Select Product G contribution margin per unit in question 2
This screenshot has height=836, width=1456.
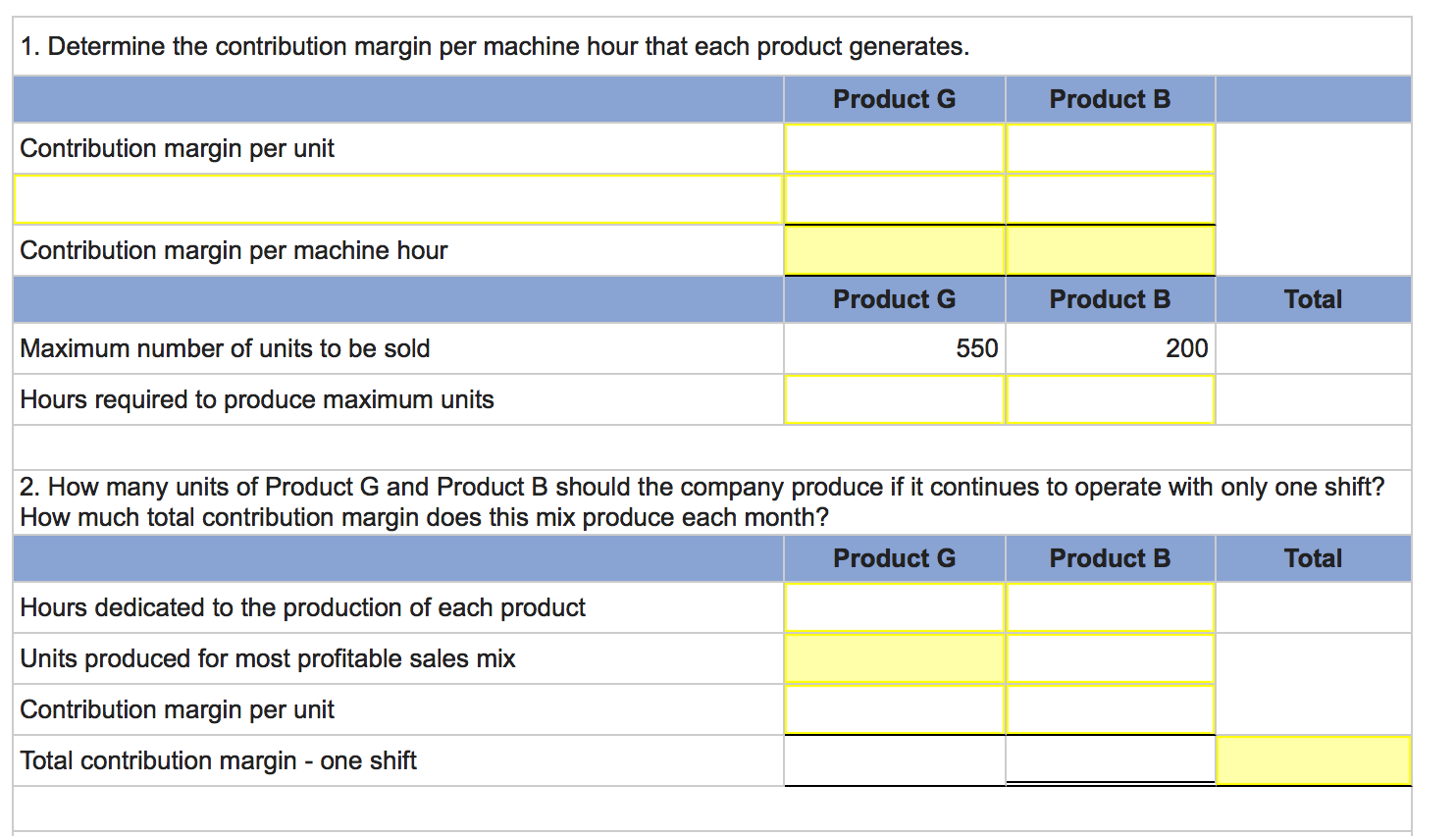(x=894, y=709)
